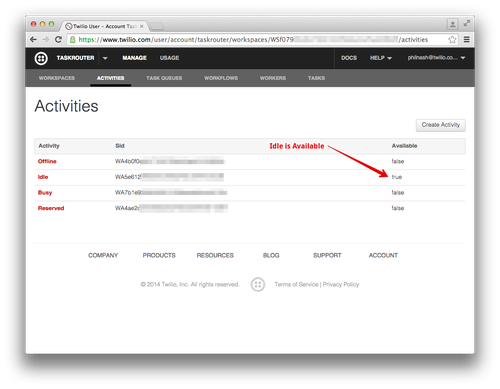The width and height of the screenshot is (500, 389).
Task: Click the TASKROUTER header label
Action: (x=75, y=58)
